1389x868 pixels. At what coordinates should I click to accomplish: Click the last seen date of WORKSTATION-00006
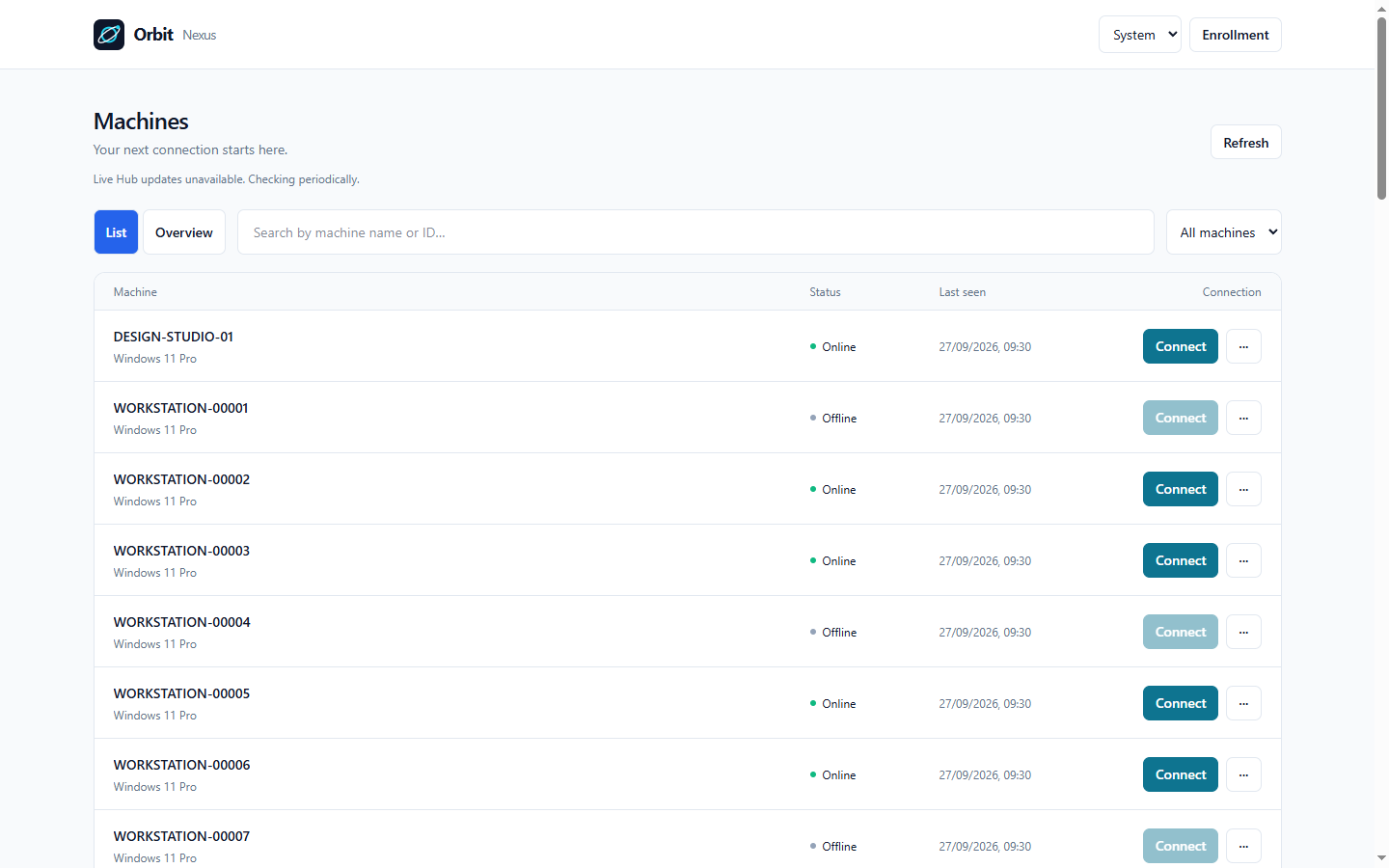(x=985, y=775)
